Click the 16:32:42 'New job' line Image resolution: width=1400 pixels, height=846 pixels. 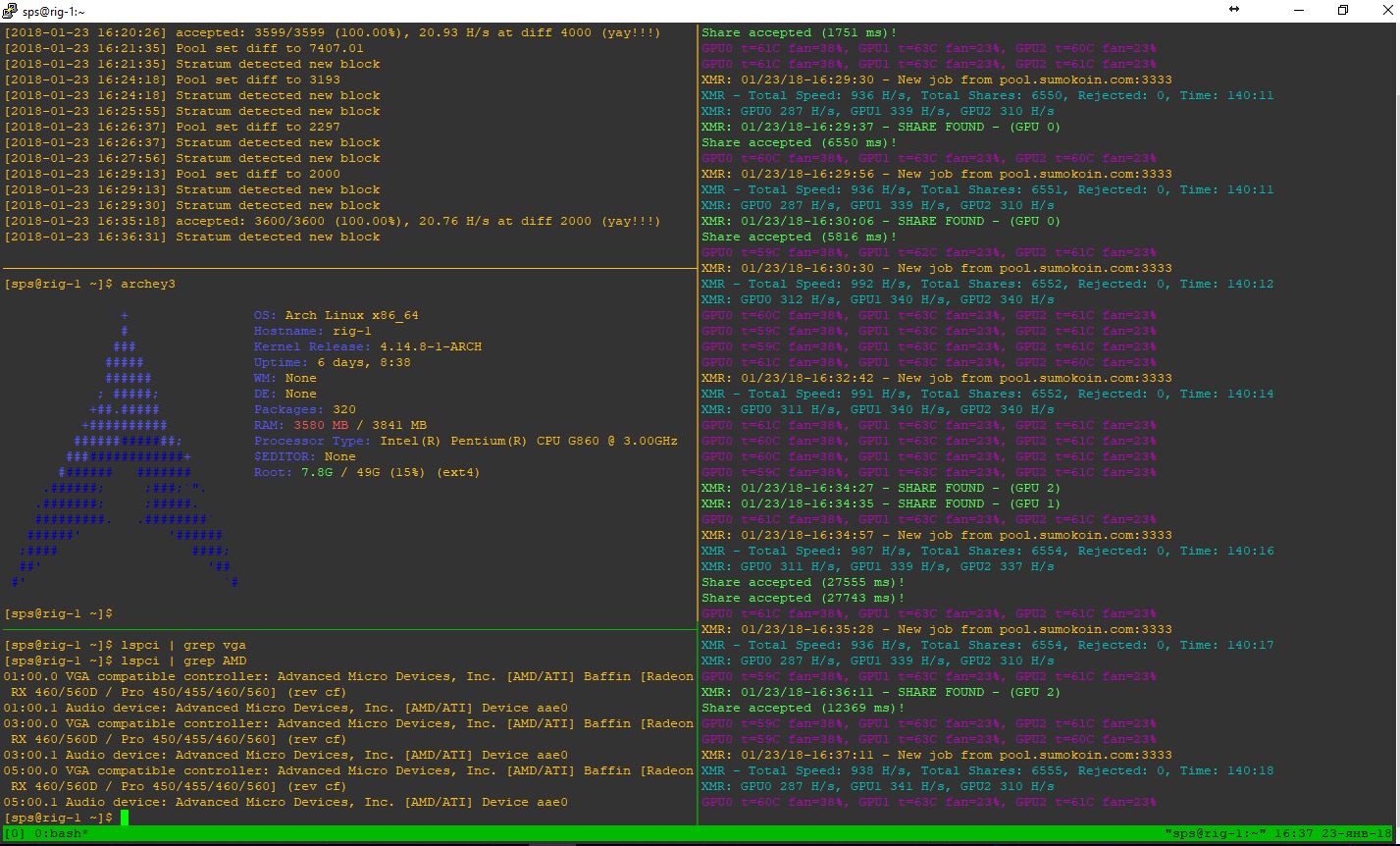tap(937, 378)
